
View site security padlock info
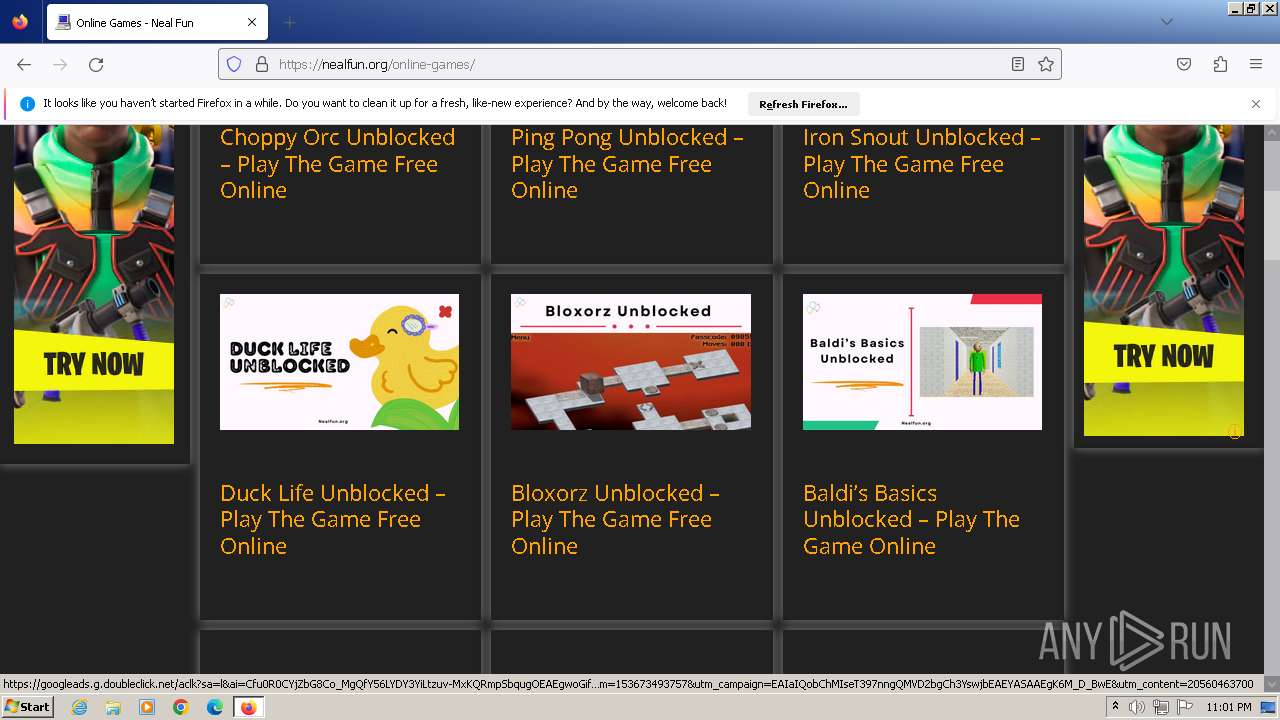[x=262, y=64]
